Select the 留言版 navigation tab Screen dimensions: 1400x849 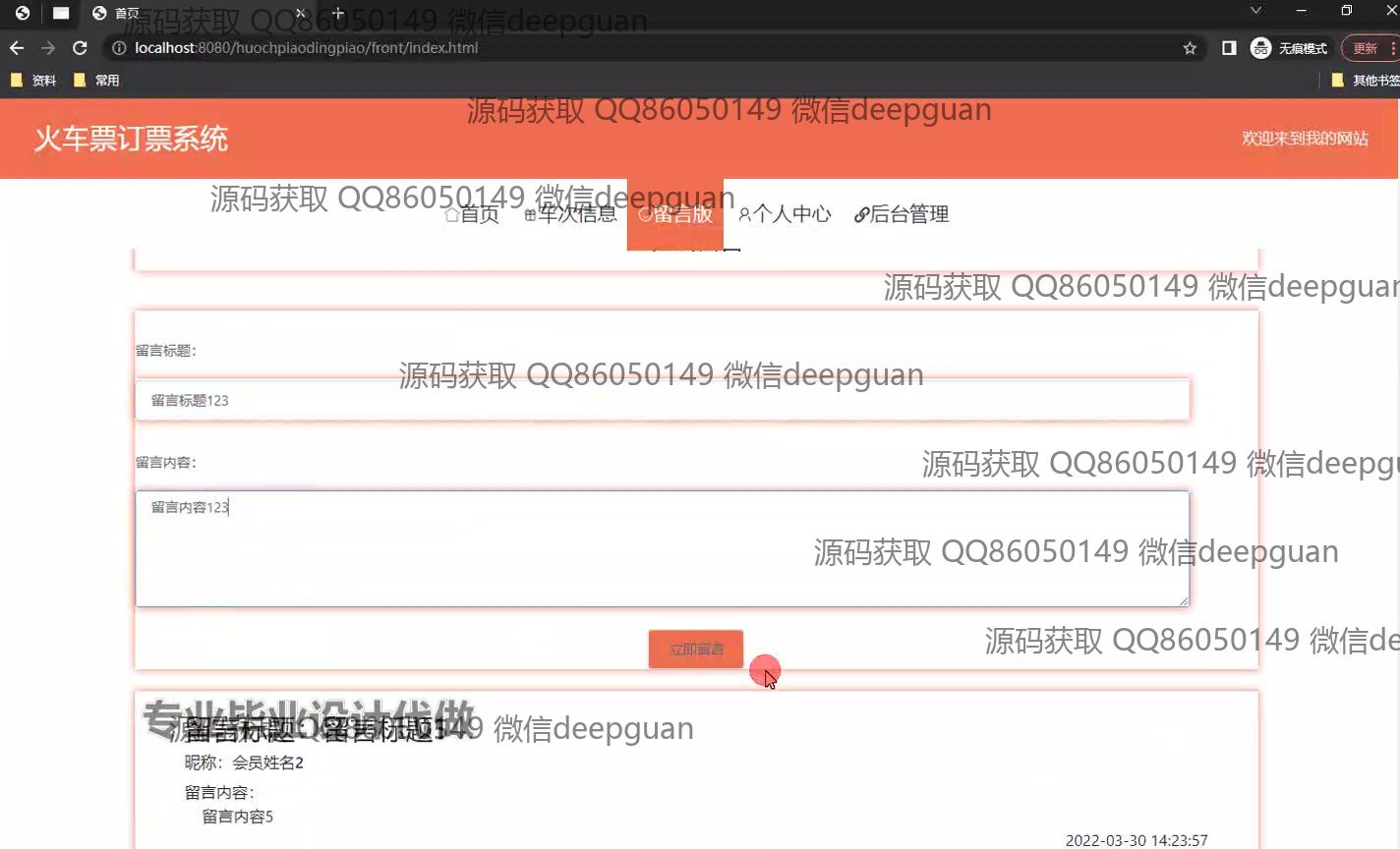675,214
